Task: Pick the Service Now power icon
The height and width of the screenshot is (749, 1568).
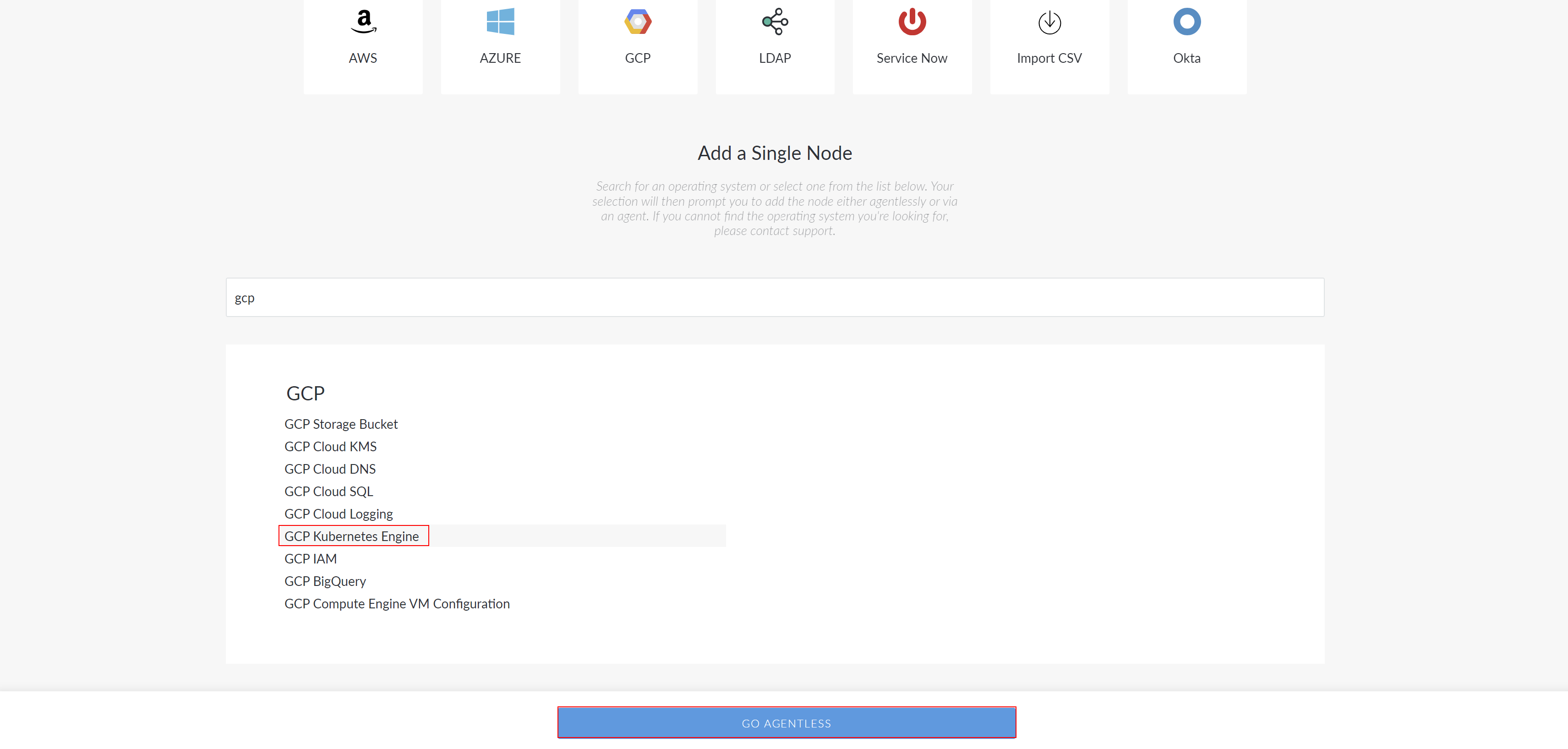Action: click(x=912, y=22)
